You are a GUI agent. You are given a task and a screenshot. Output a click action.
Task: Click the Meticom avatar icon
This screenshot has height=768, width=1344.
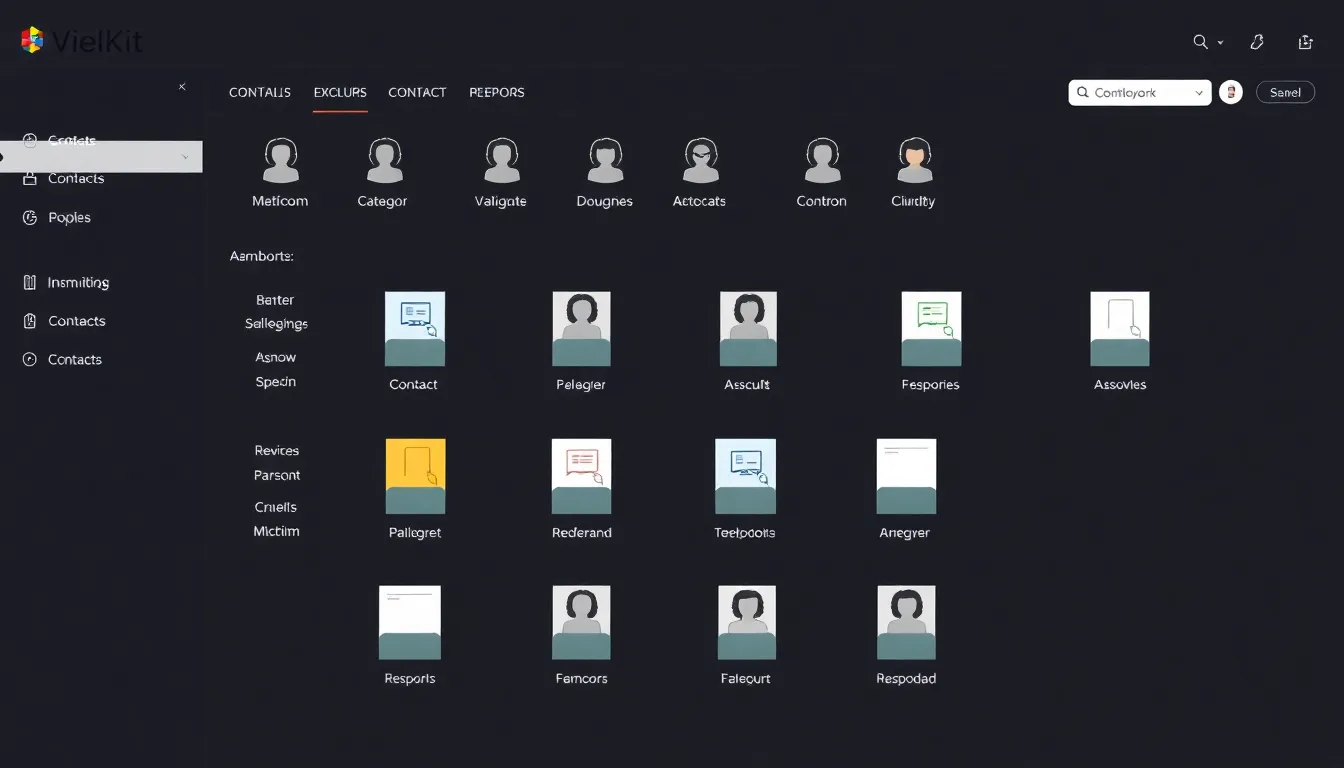pos(281,161)
